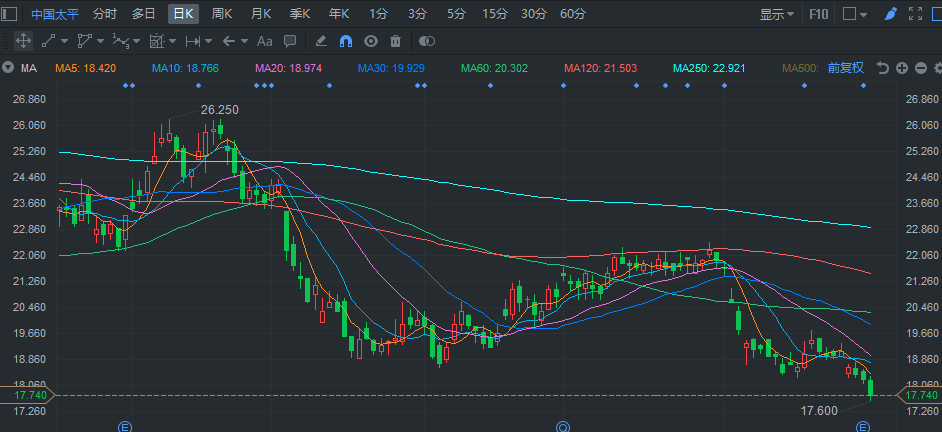Select the range span measuring tool
This screenshot has width=942, height=432.
tap(193, 41)
